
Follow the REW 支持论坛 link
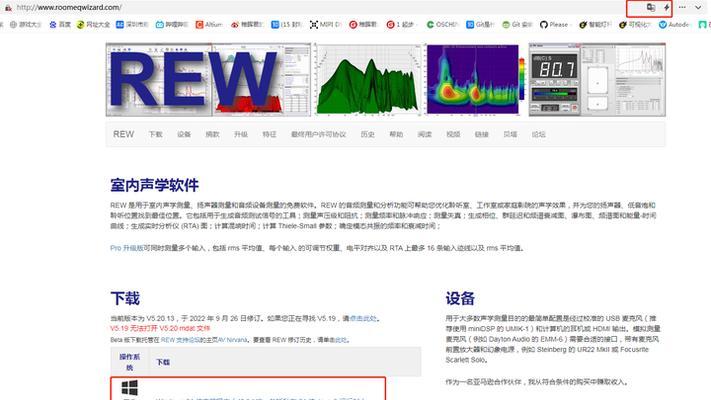coord(180,340)
